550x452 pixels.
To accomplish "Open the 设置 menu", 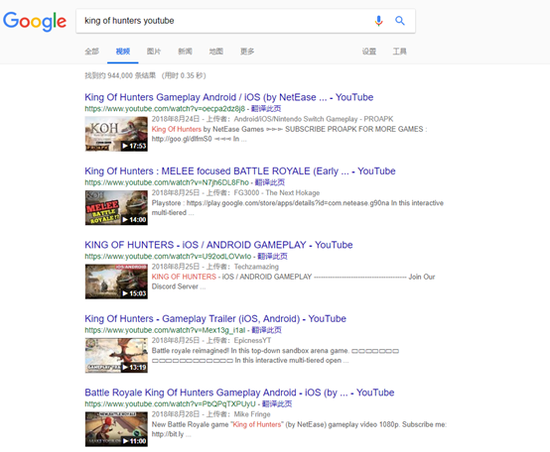I will (x=369, y=52).
